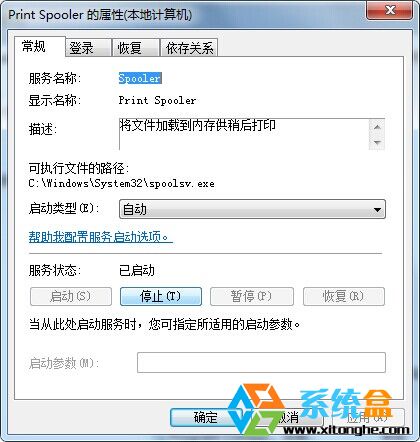Viewport: 420px width, 442px height.
Task: Switch to the 登录 tab
Action: click(88, 48)
